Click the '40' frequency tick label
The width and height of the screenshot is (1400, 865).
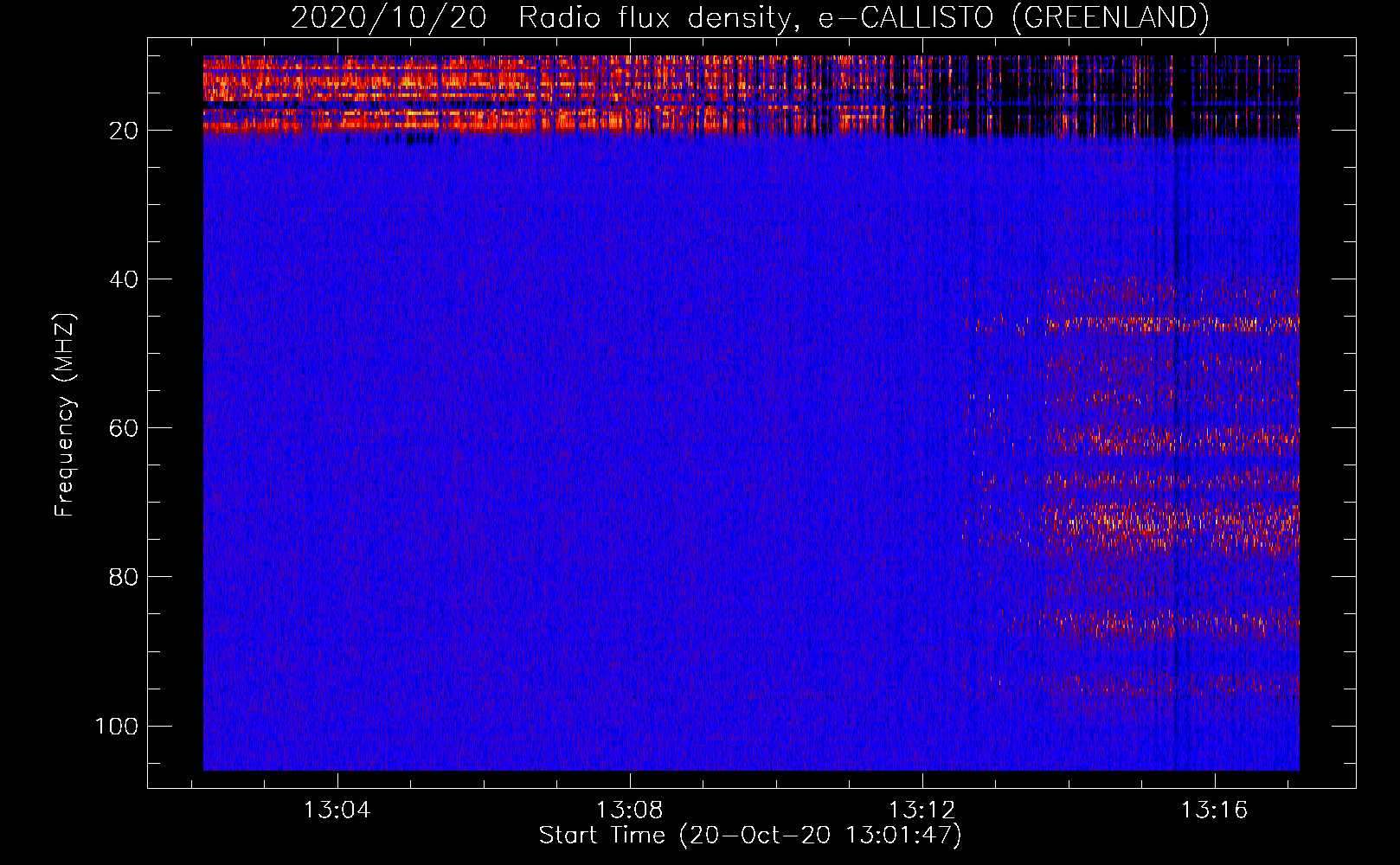(124, 279)
